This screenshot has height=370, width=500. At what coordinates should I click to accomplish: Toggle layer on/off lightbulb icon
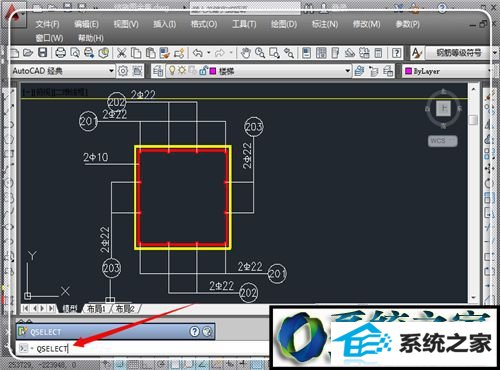(172, 70)
